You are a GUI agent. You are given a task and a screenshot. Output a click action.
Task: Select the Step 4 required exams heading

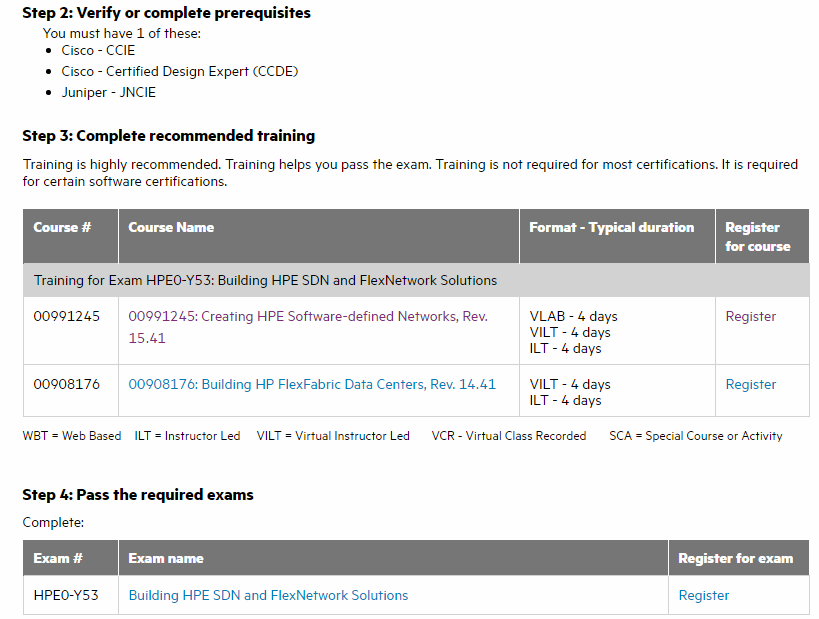pyautogui.click(x=138, y=495)
